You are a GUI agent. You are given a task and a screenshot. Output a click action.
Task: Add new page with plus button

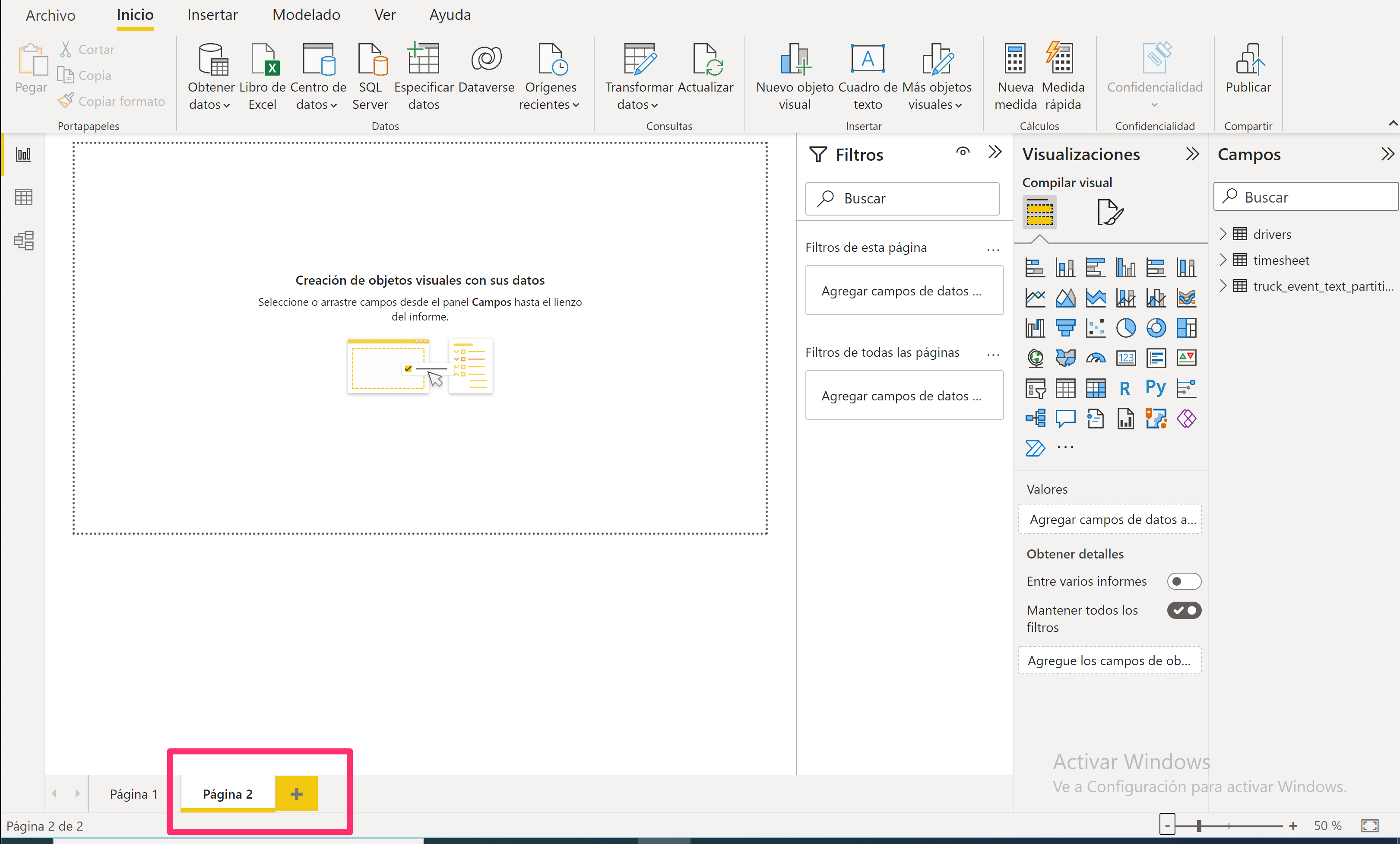296,793
